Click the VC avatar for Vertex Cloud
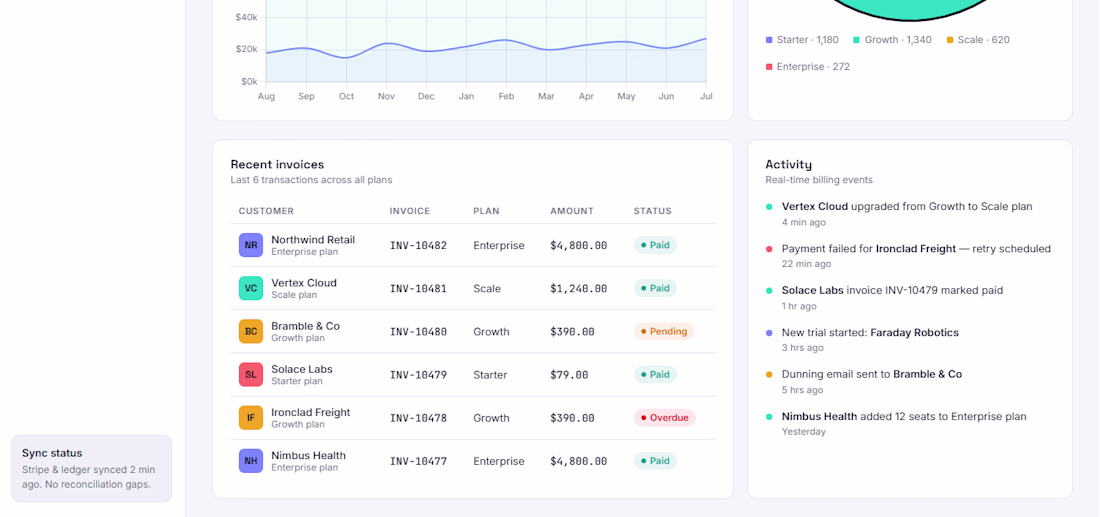 pos(250,288)
